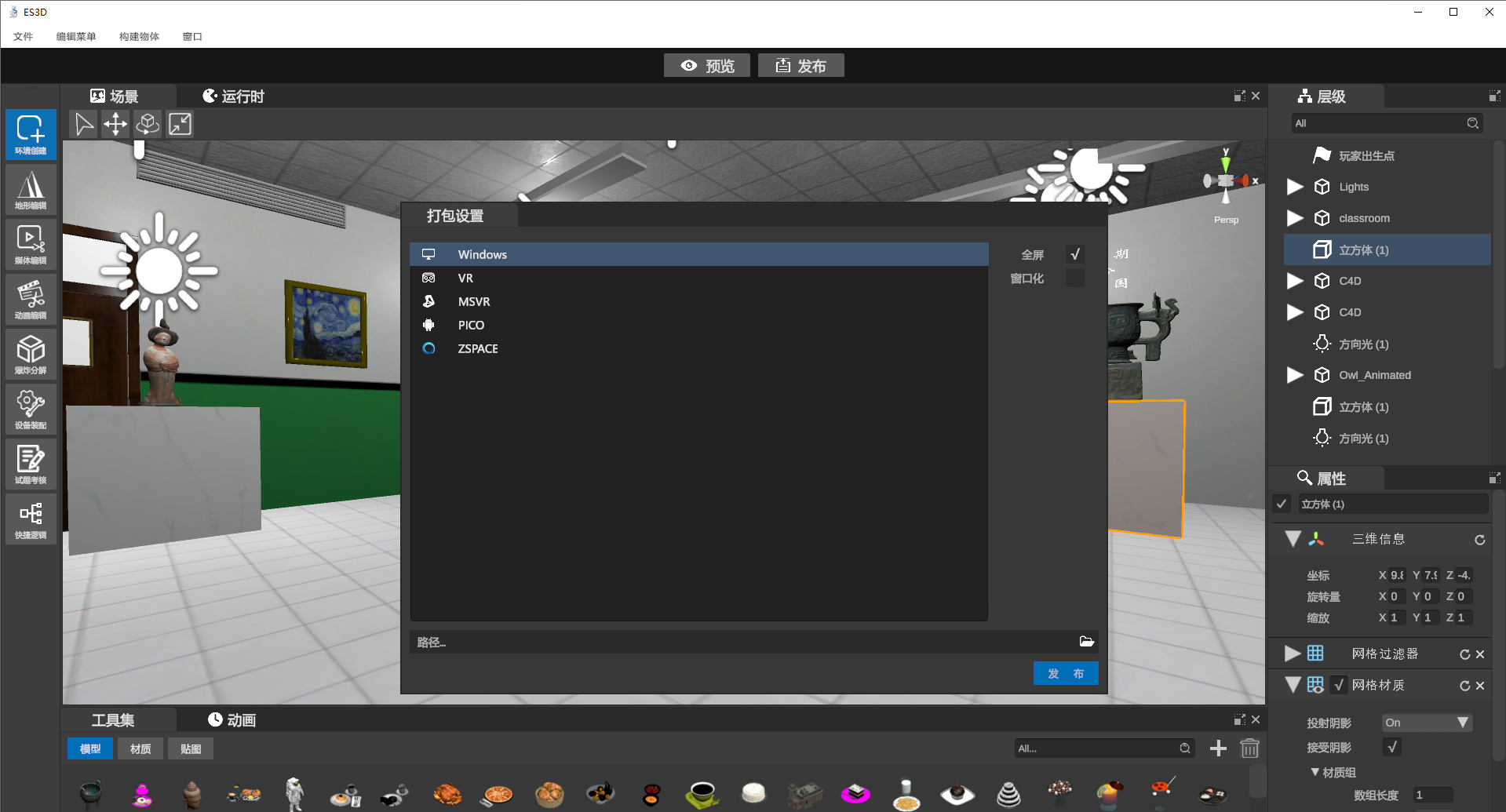Open the 投射阴影 dropdown set to On
Screen dimensions: 1506x812
1427,723
